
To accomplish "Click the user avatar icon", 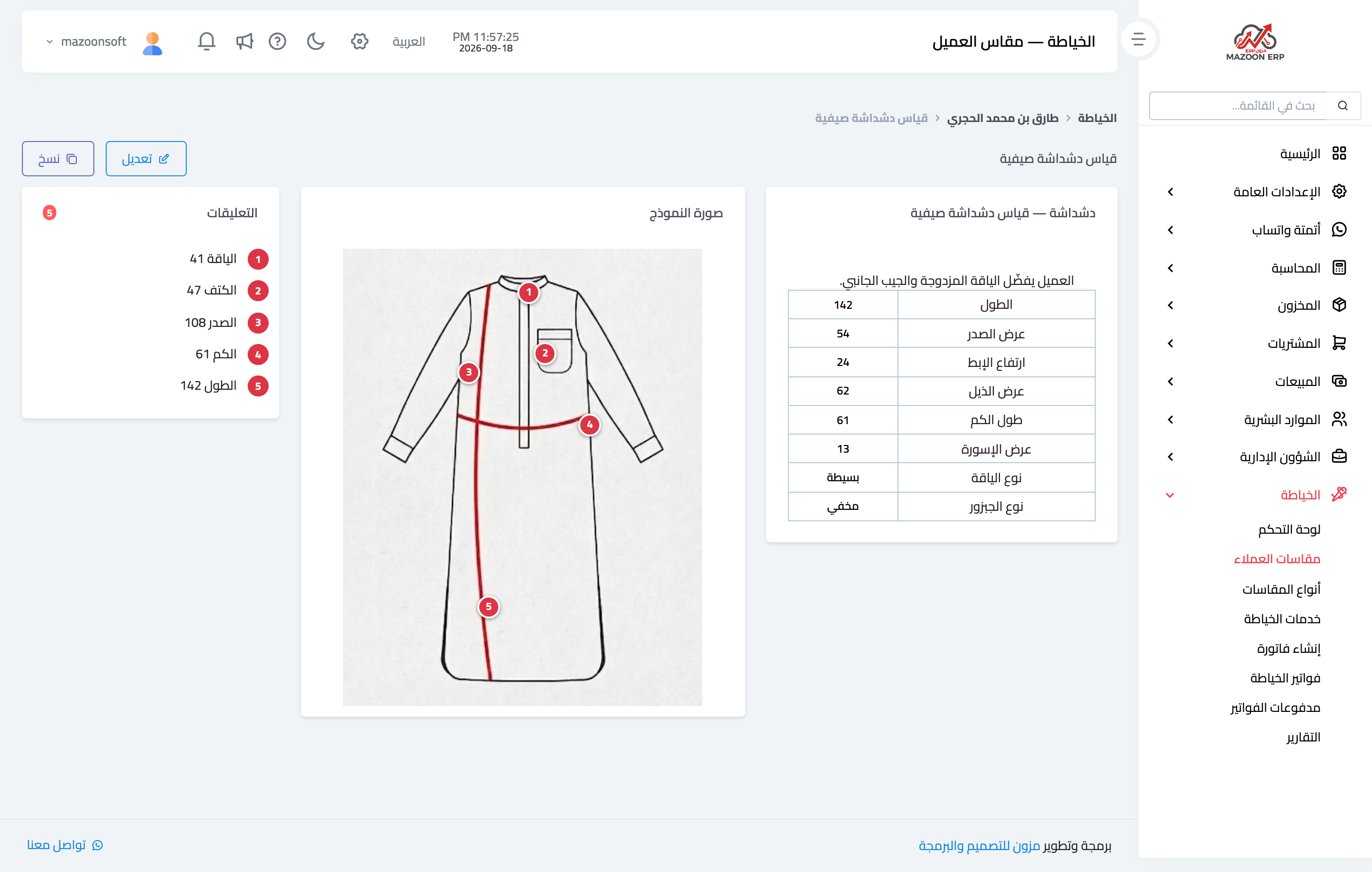I will click(x=152, y=43).
